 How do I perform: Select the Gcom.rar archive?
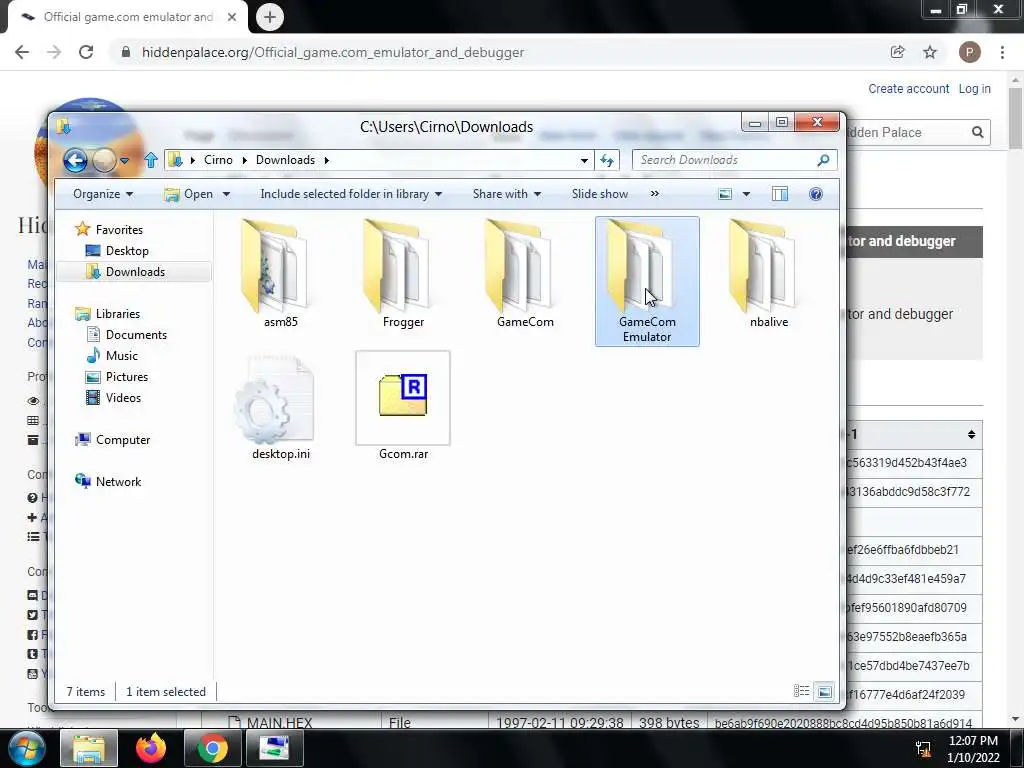(403, 406)
